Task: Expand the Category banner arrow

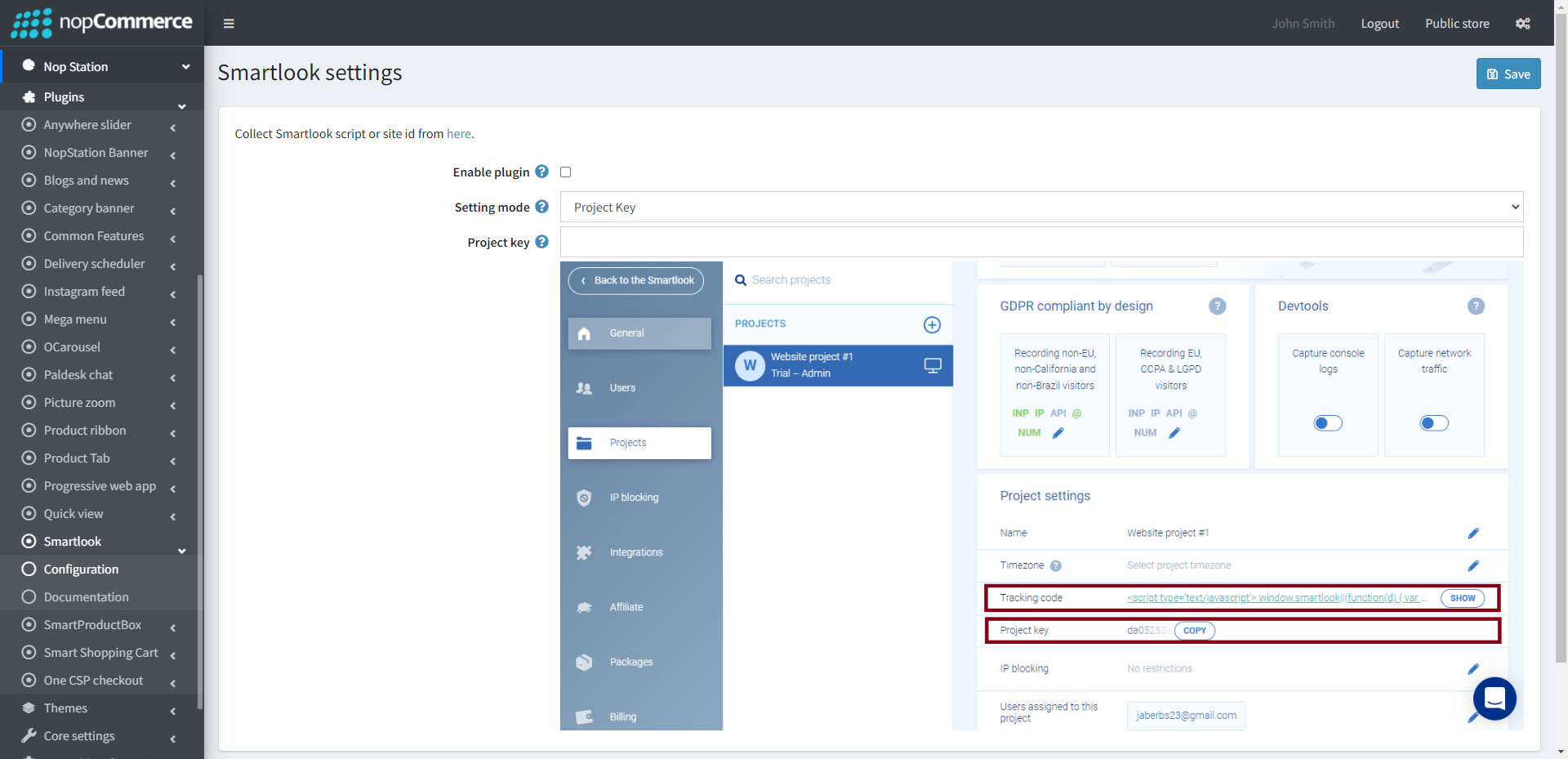Action: (173, 211)
